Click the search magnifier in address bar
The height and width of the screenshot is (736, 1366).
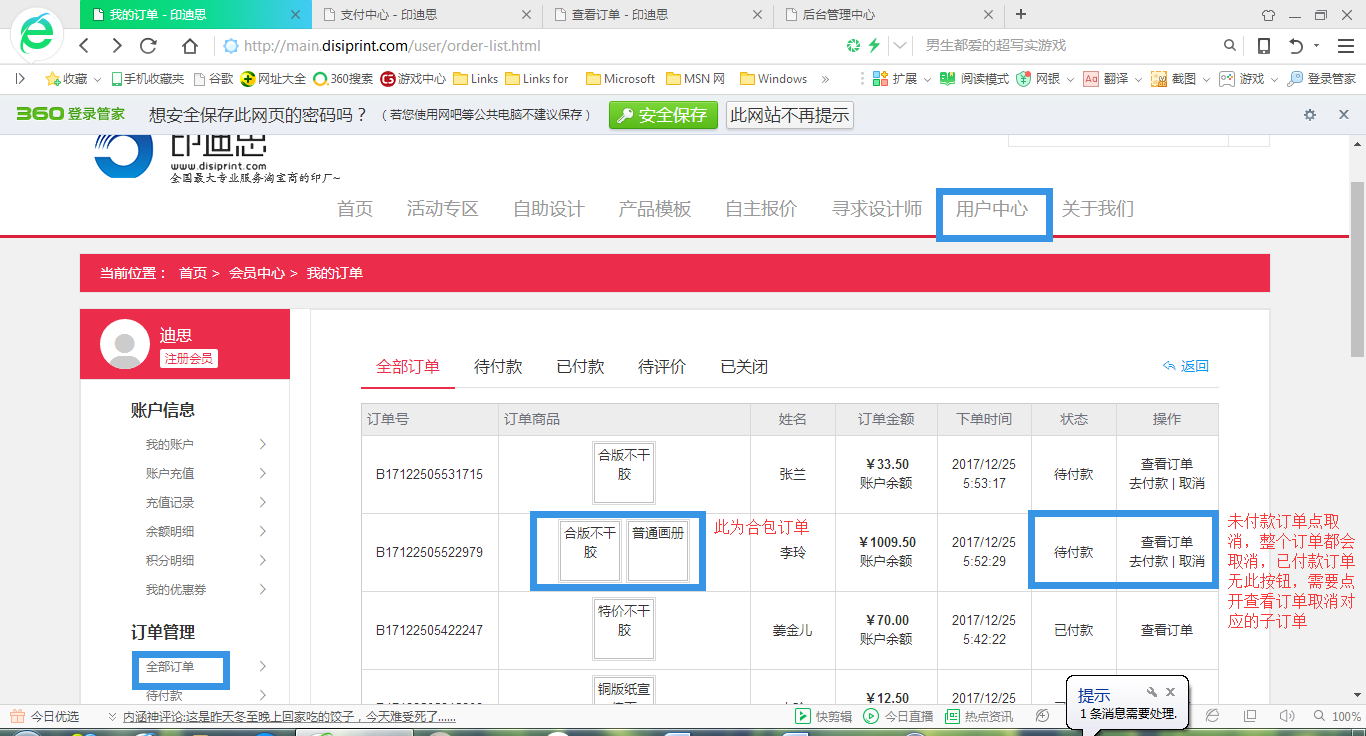pos(1230,46)
